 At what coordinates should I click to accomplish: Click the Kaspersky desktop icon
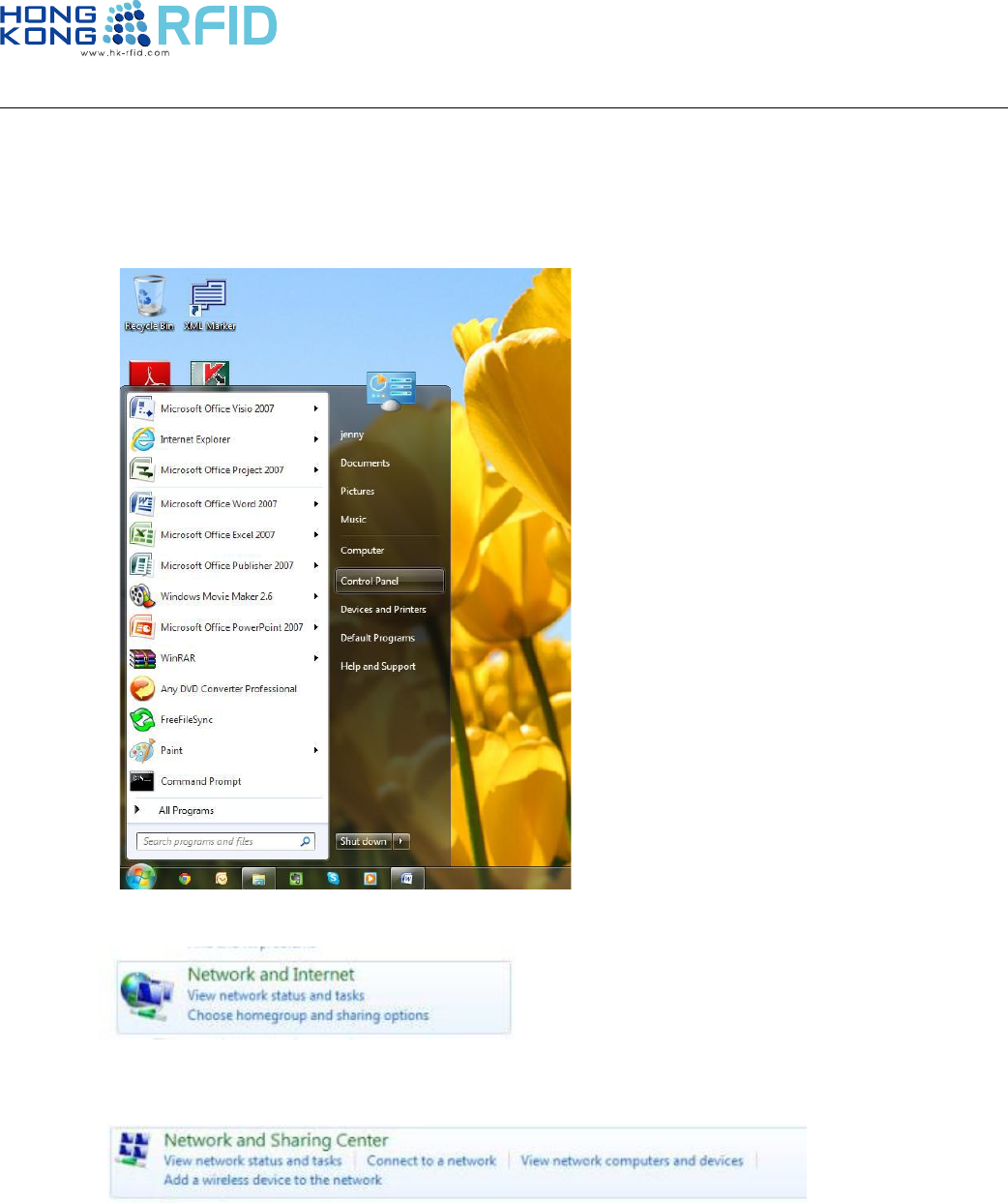pos(209,376)
